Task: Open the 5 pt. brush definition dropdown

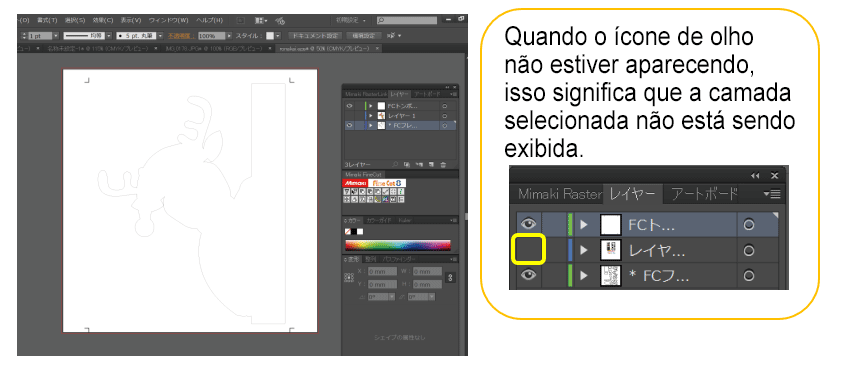Action: [x=161, y=36]
